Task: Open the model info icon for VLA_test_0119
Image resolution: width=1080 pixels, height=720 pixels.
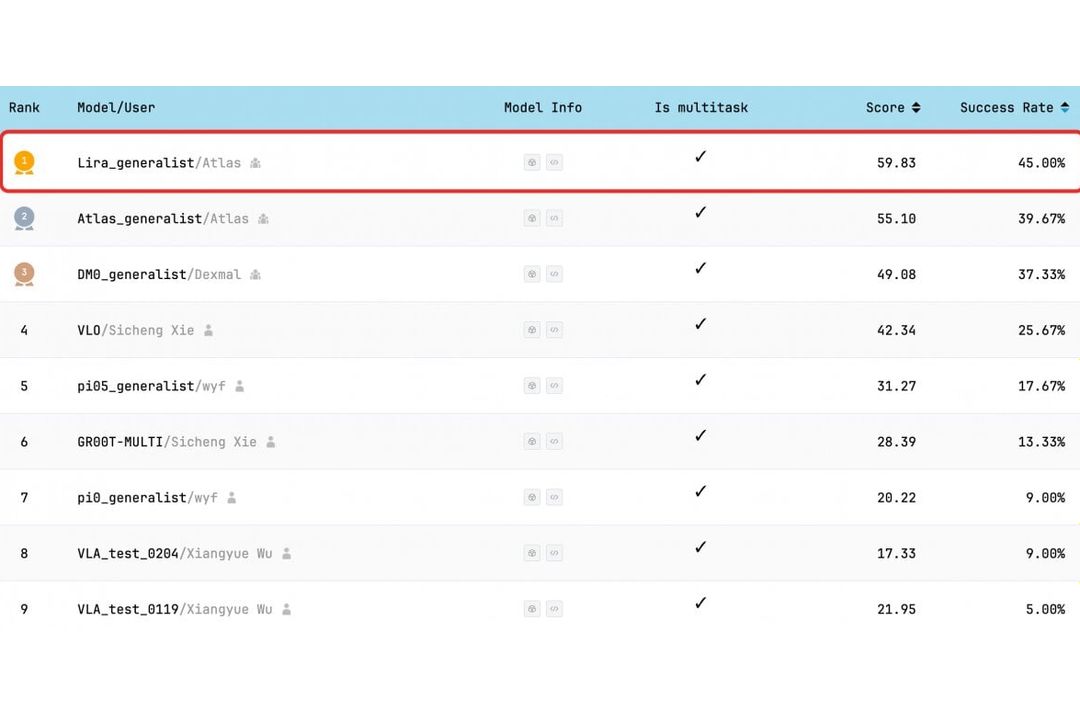Action: pyautogui.click(x=532, y=609)
